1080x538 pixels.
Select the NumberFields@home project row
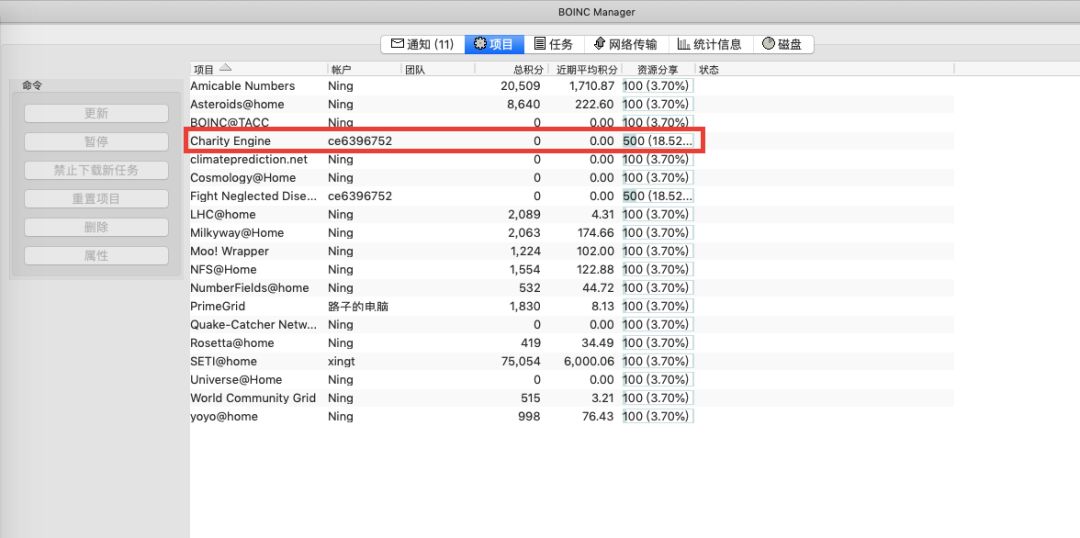(572, 288)
